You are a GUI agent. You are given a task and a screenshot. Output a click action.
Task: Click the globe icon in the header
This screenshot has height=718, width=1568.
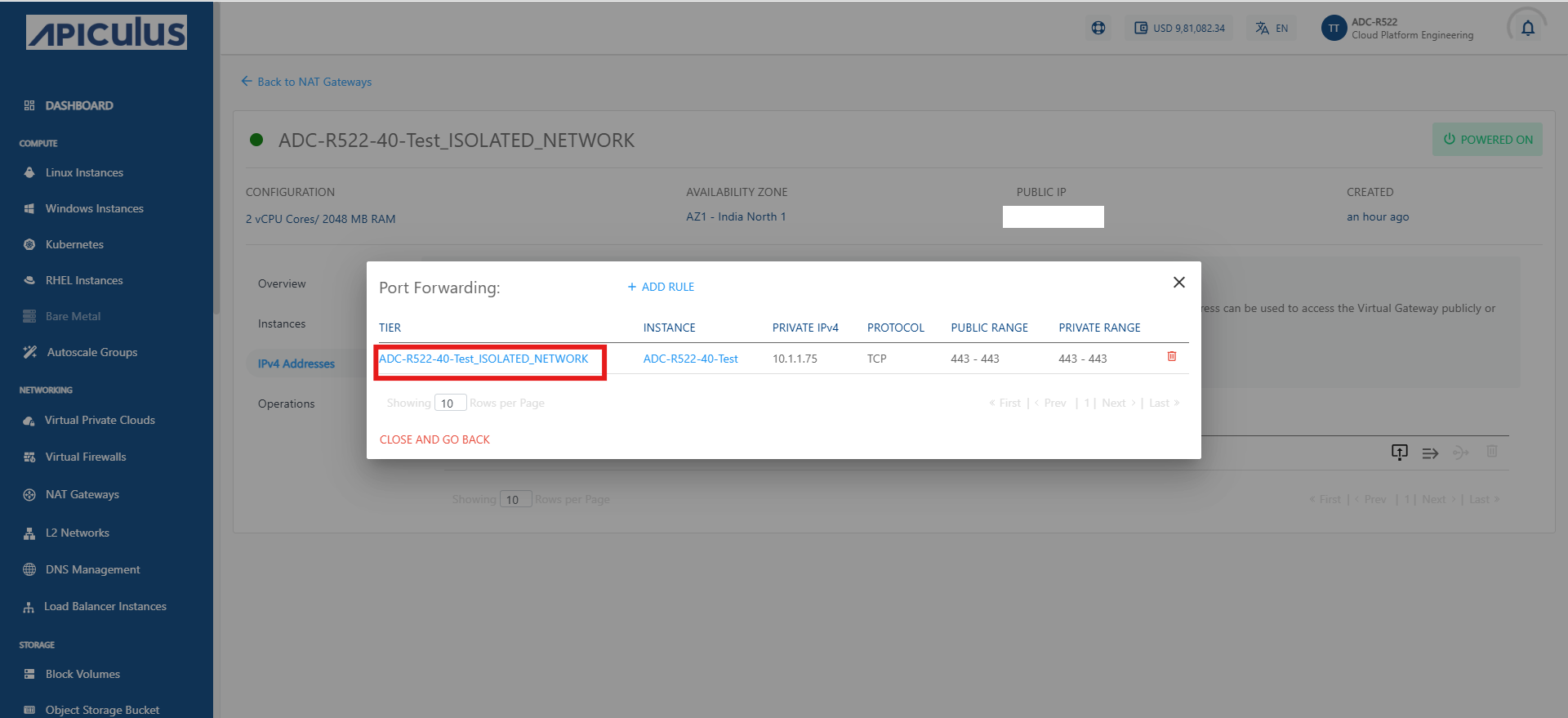(x=1098, y=29)
